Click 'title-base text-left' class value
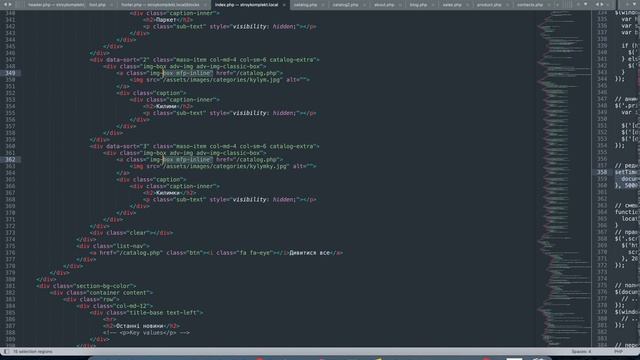This screenshot has width=640, height=360. (x=164, y=313)
